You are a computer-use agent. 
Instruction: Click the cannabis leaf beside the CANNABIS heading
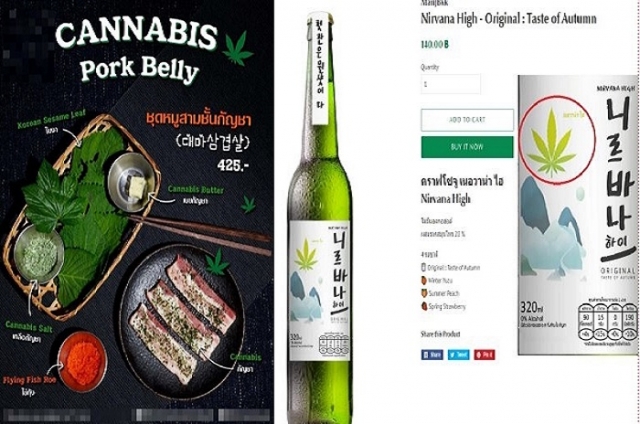click(238, 48)
